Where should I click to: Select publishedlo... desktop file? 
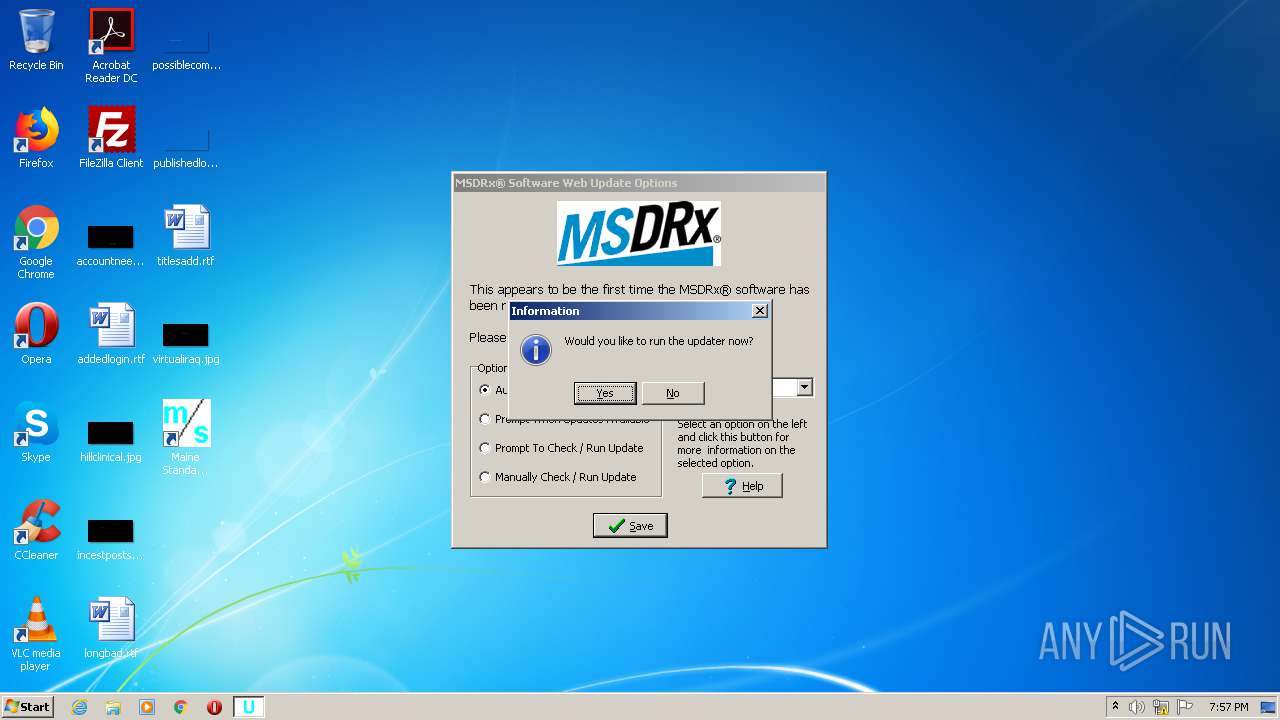186,146
